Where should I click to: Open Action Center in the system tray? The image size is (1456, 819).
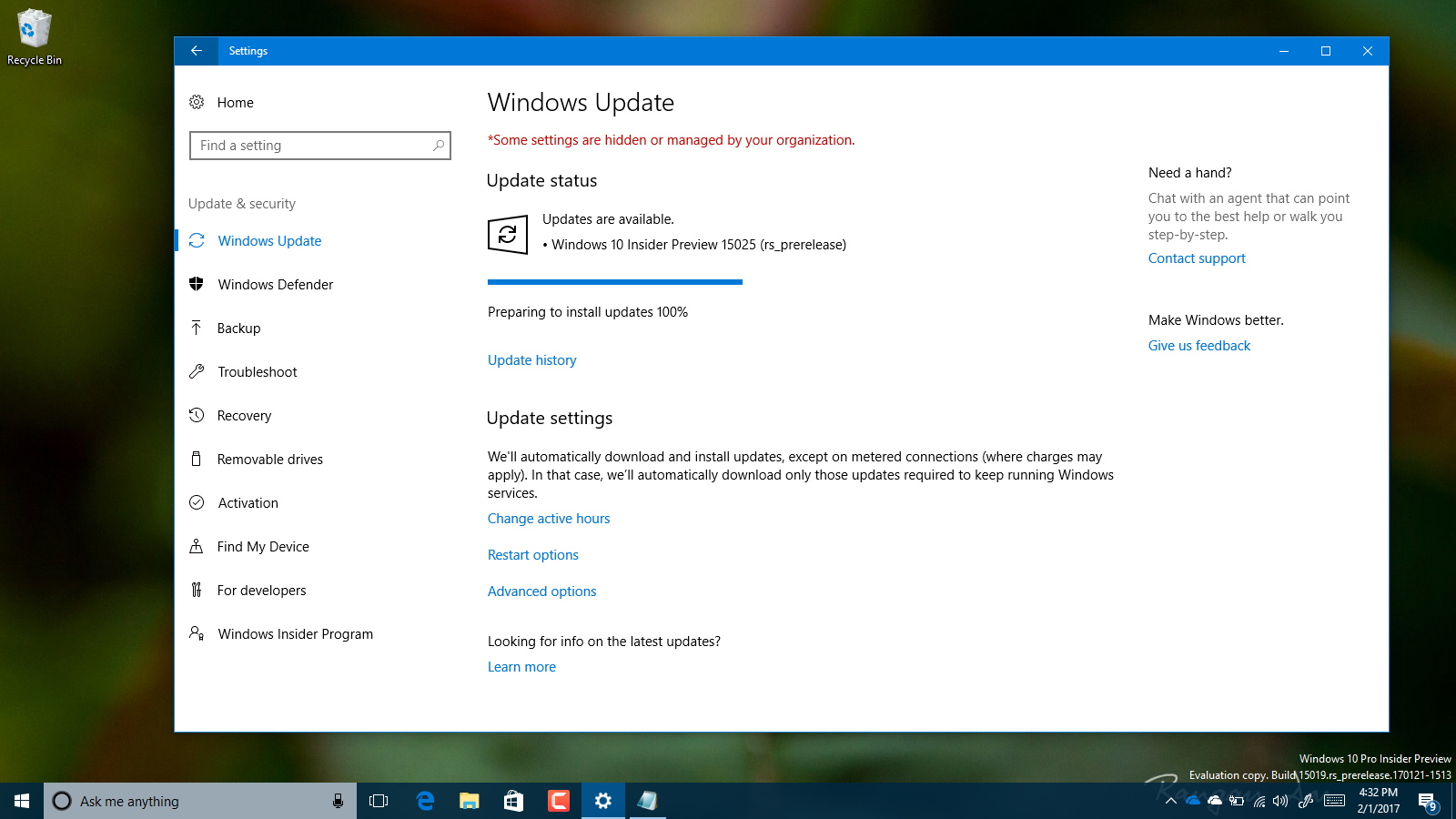tap(1425, 801)
